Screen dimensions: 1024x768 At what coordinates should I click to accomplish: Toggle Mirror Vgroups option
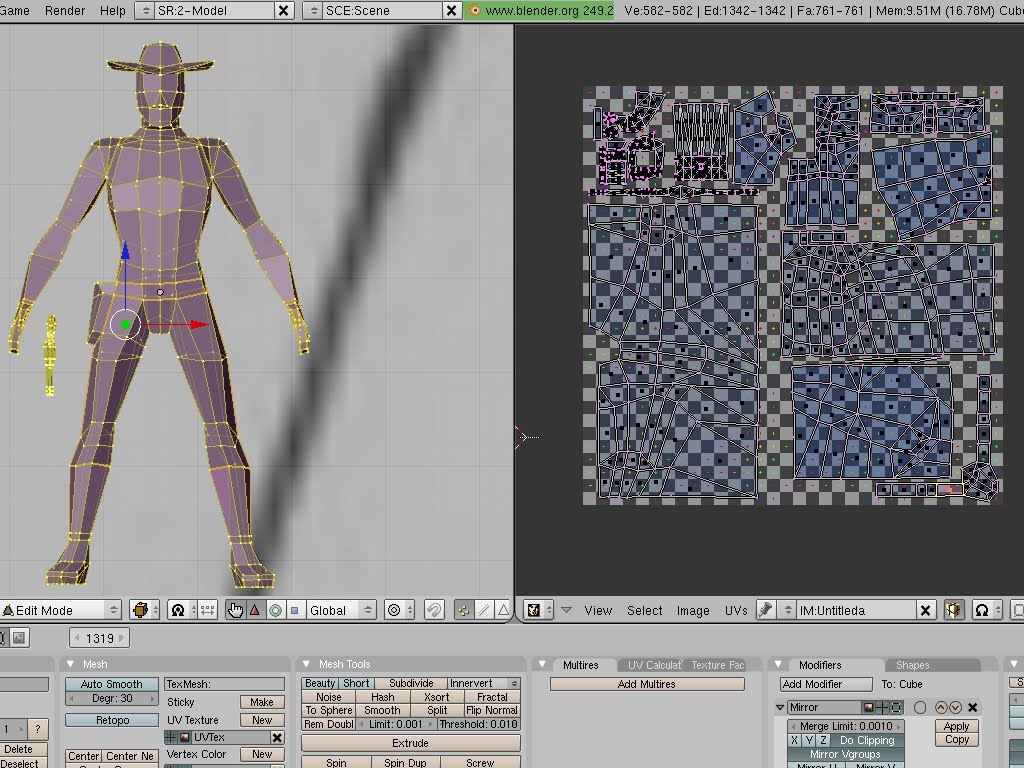pyautogui.click(x=846, y=754)
